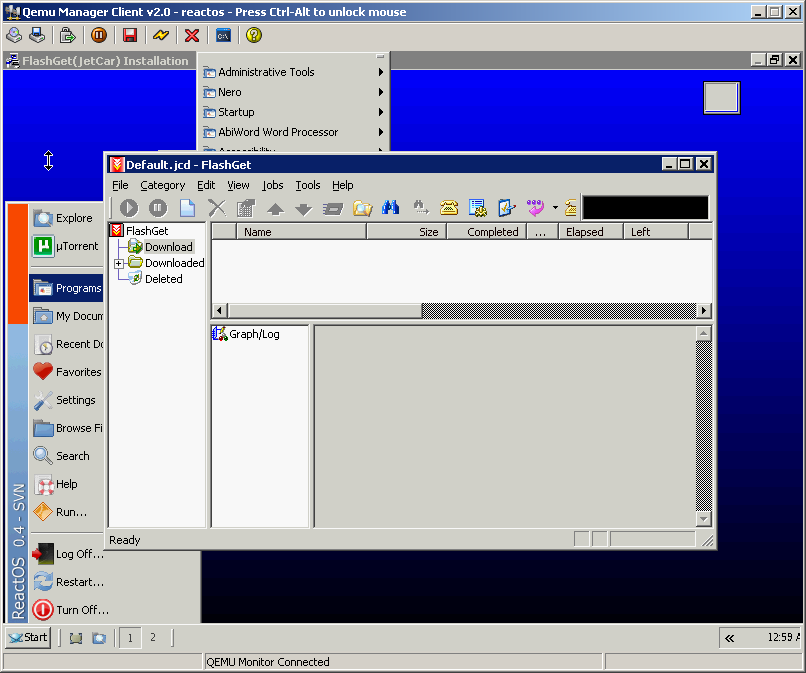
Task: Click the Move Down arrow icon
Action: tap(304, 209)
